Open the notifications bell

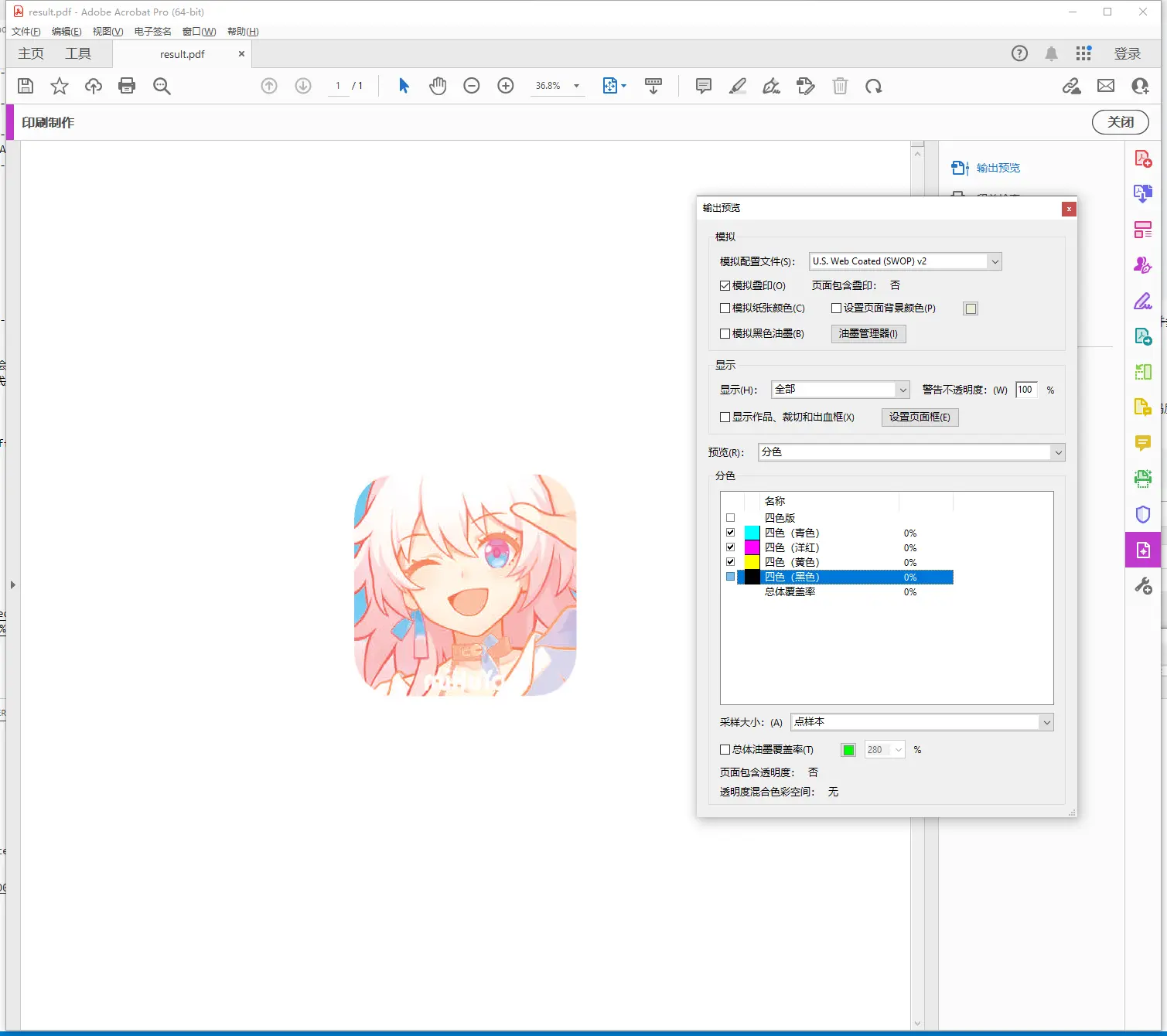point(1051,53)
